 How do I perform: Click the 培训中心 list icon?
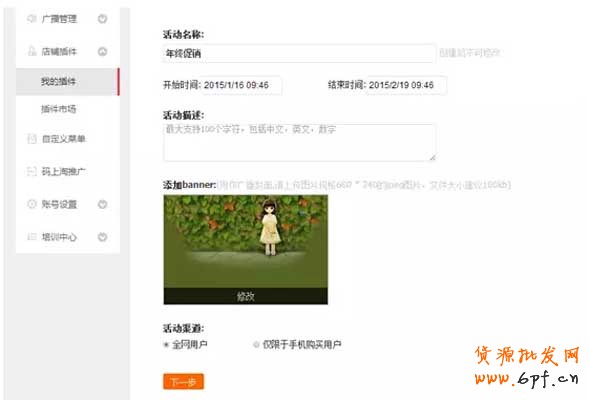(32, 237)
